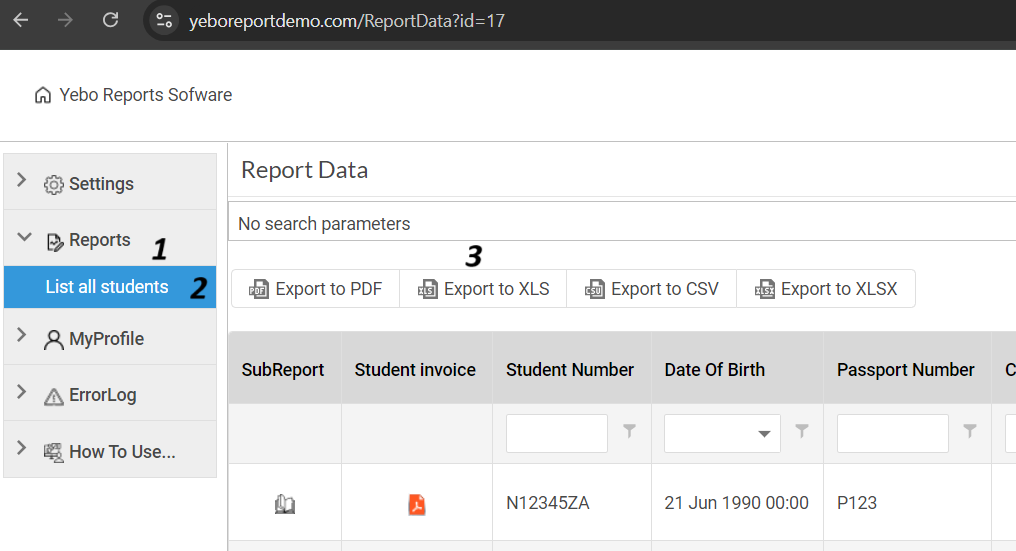Click the Settings gear icon in sidebar
Screen dimensions: 1016x551
[54, 185]
